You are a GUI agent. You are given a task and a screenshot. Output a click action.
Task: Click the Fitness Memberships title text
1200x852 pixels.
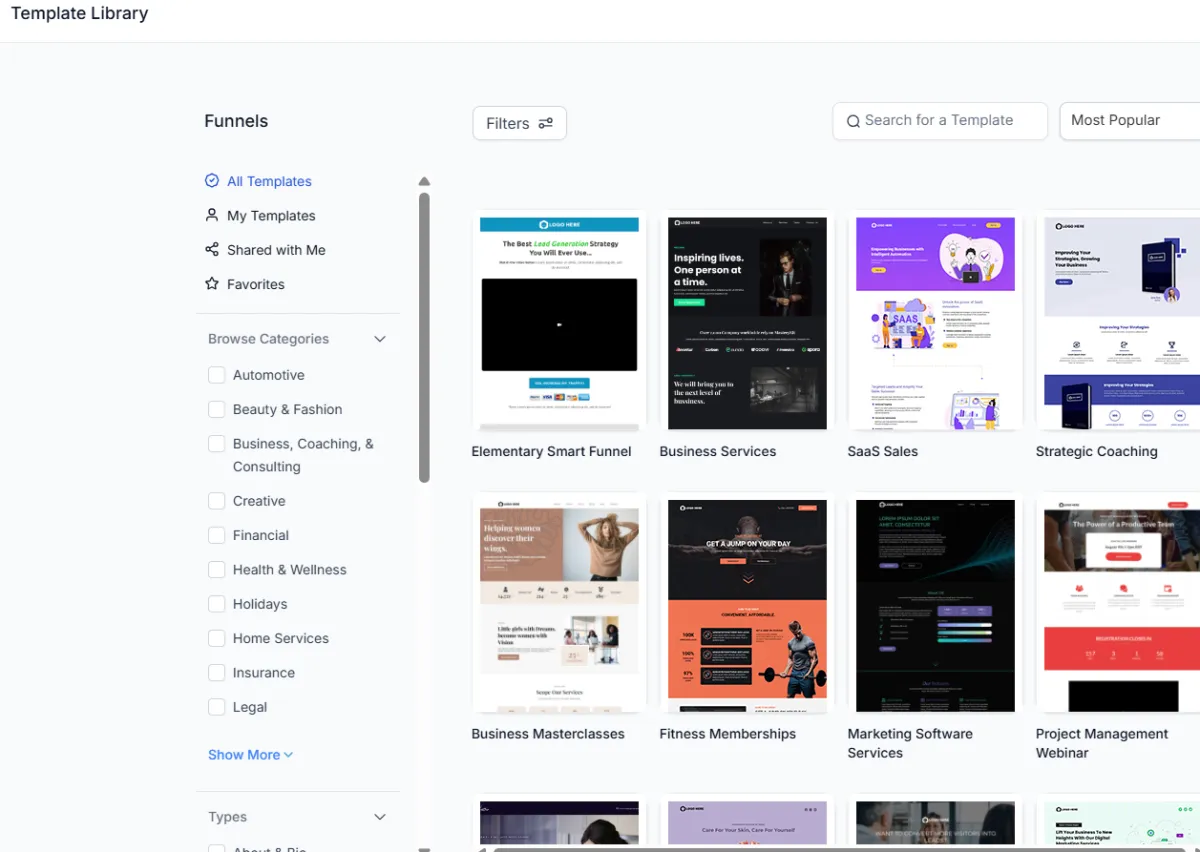tap(728, 734)
